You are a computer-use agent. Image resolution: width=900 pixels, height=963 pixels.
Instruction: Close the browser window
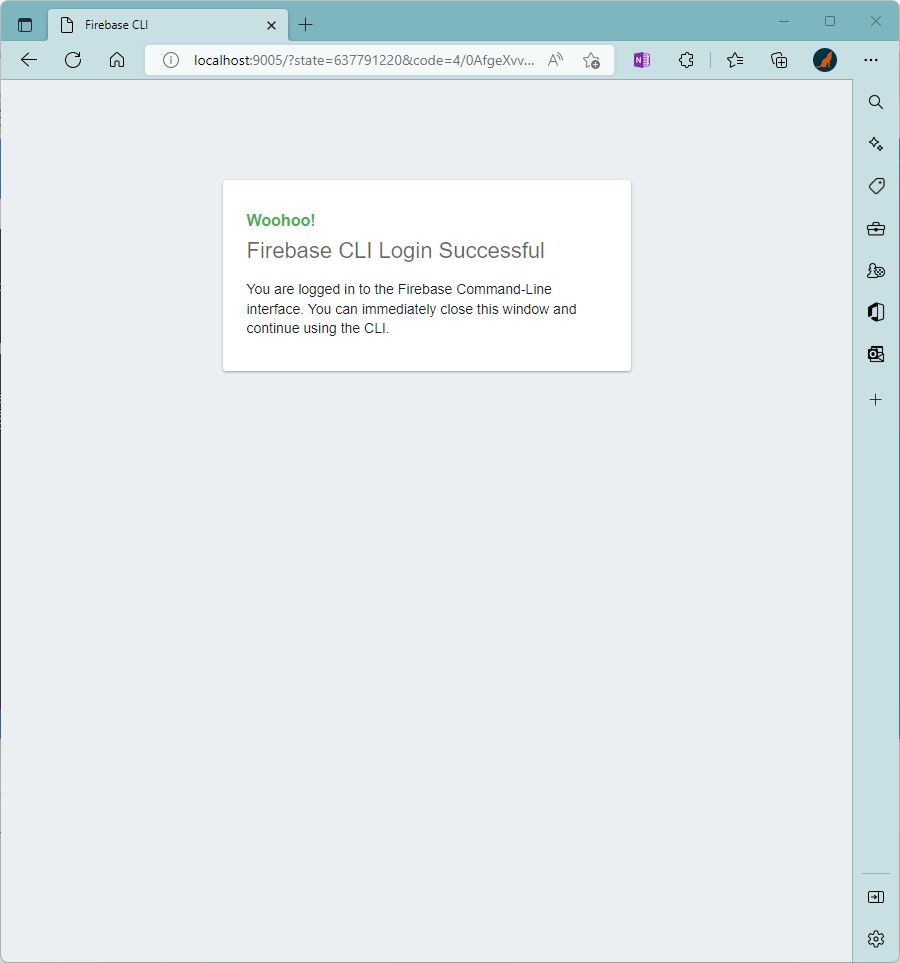tap(876, 21)
